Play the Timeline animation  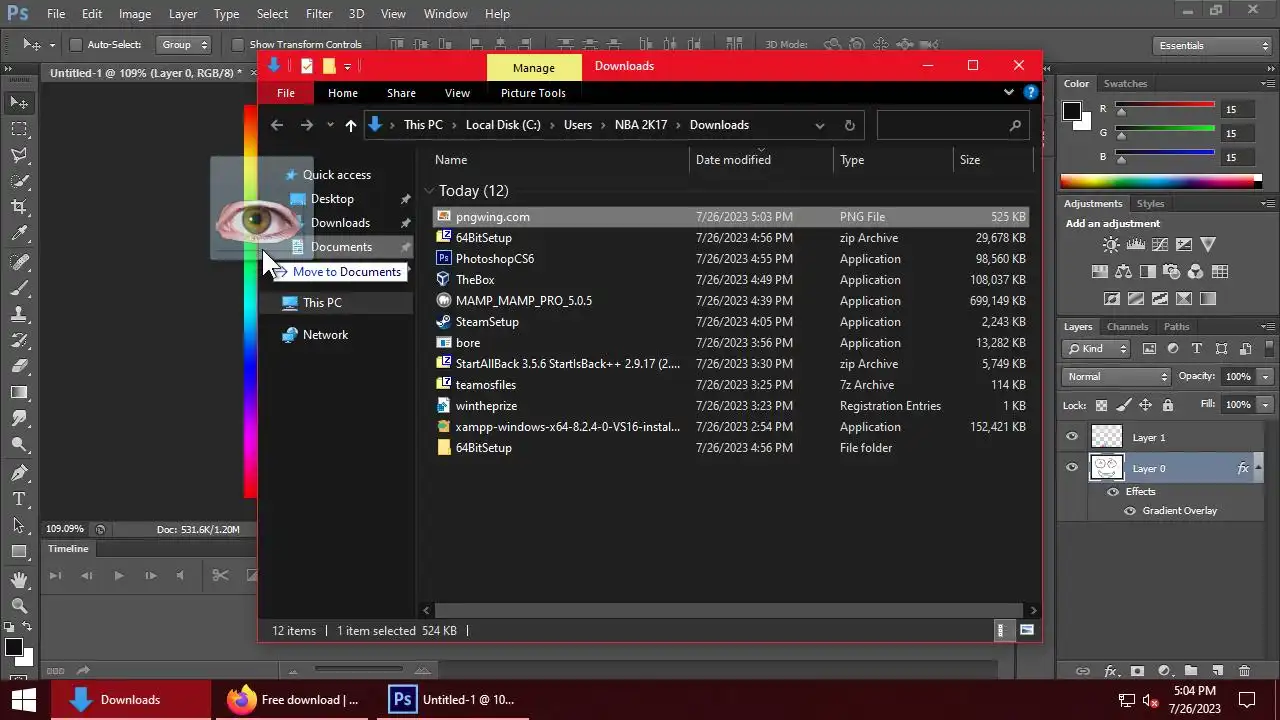(x=118, y=575)
